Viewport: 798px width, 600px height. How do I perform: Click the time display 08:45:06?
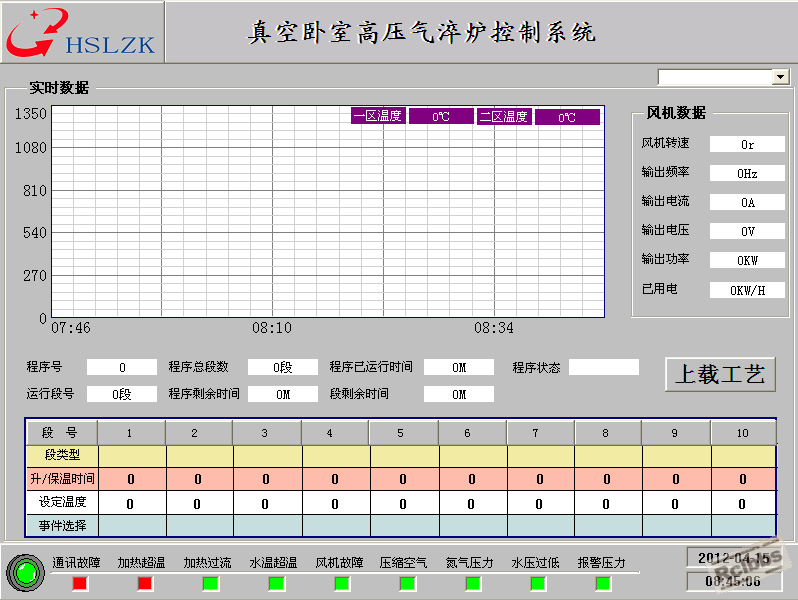click(x=734, y=581)
